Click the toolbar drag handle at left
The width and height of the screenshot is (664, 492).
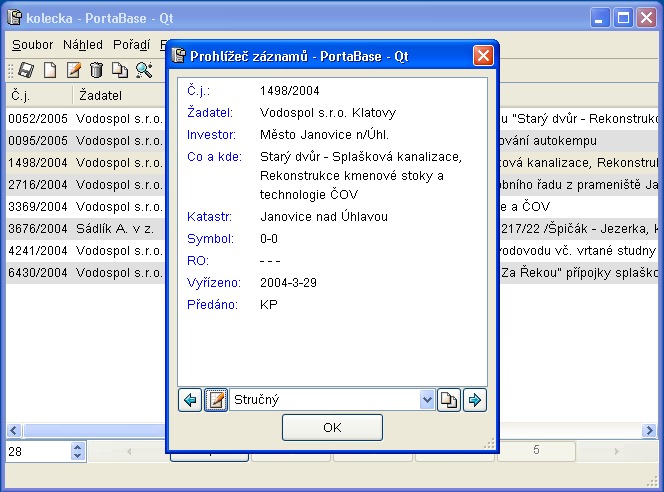tap(11, 70)
